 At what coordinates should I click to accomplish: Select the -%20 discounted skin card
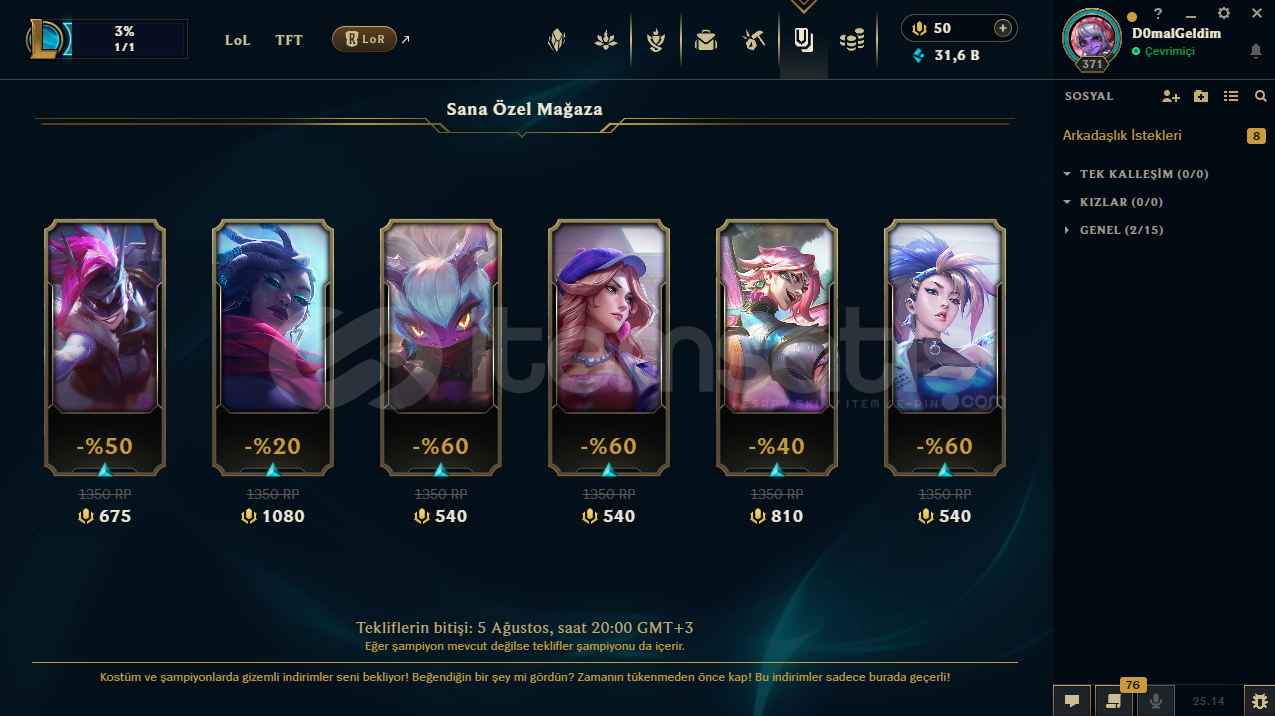coord(273,347)
